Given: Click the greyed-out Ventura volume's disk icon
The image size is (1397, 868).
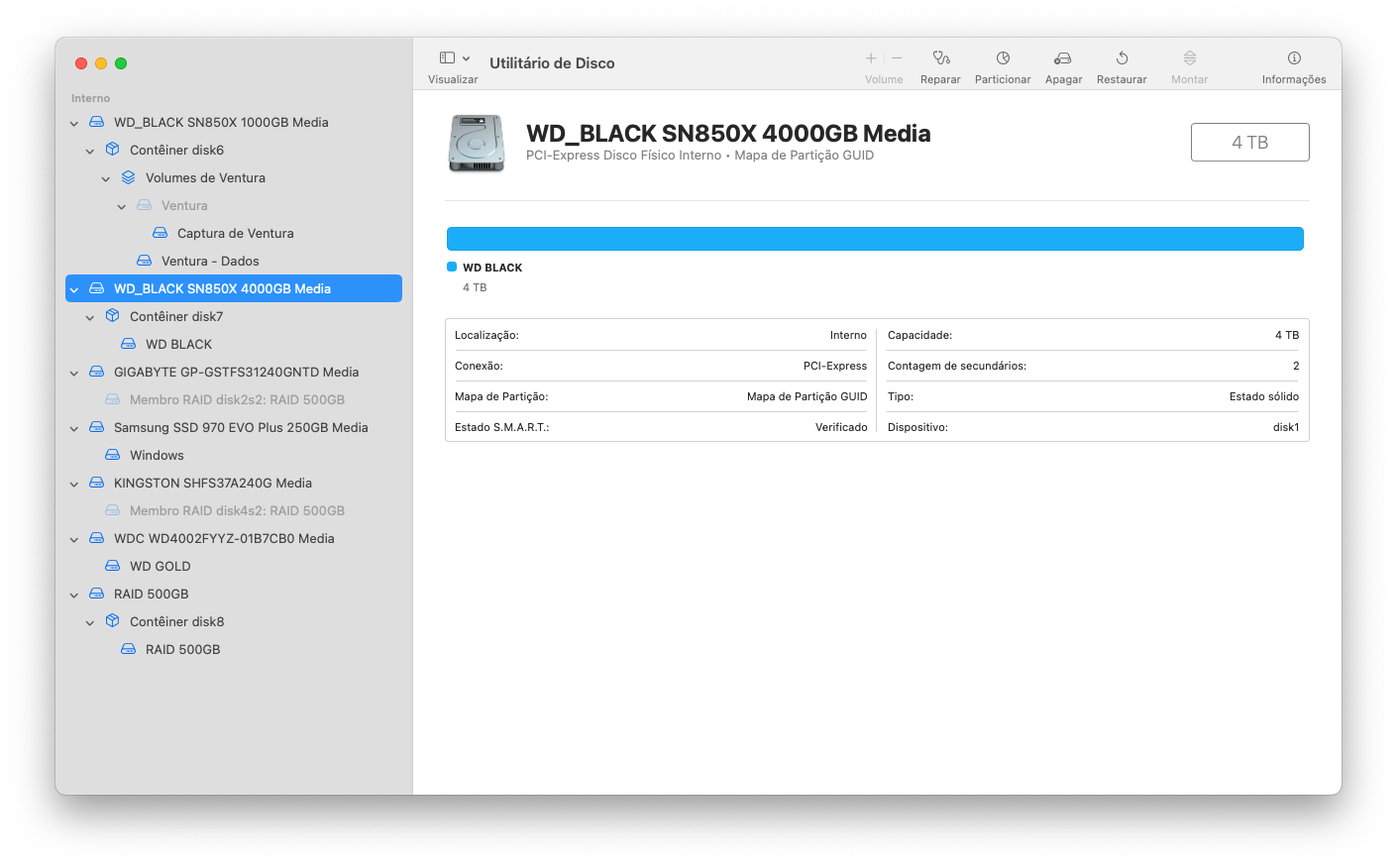Looking at the screenshot, I should pos(145,205).
